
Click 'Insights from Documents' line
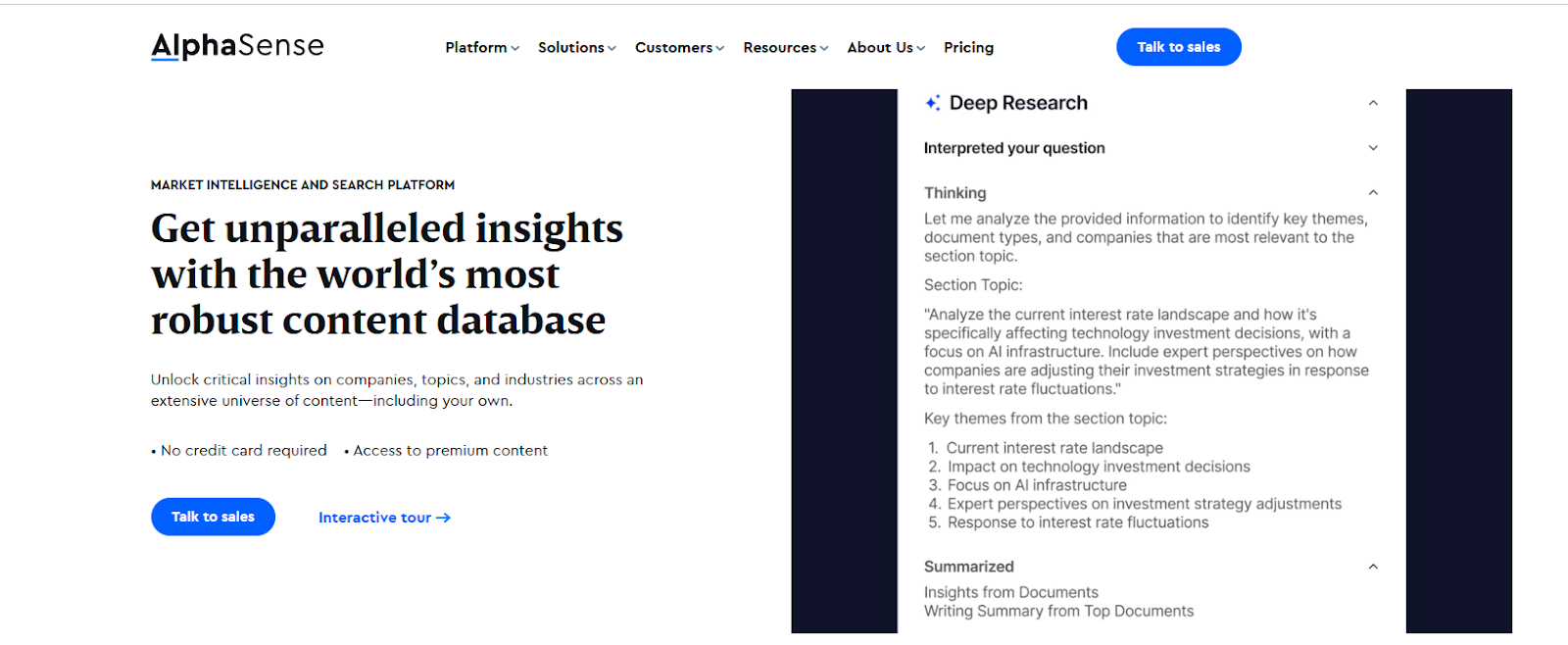point(1010,592)
